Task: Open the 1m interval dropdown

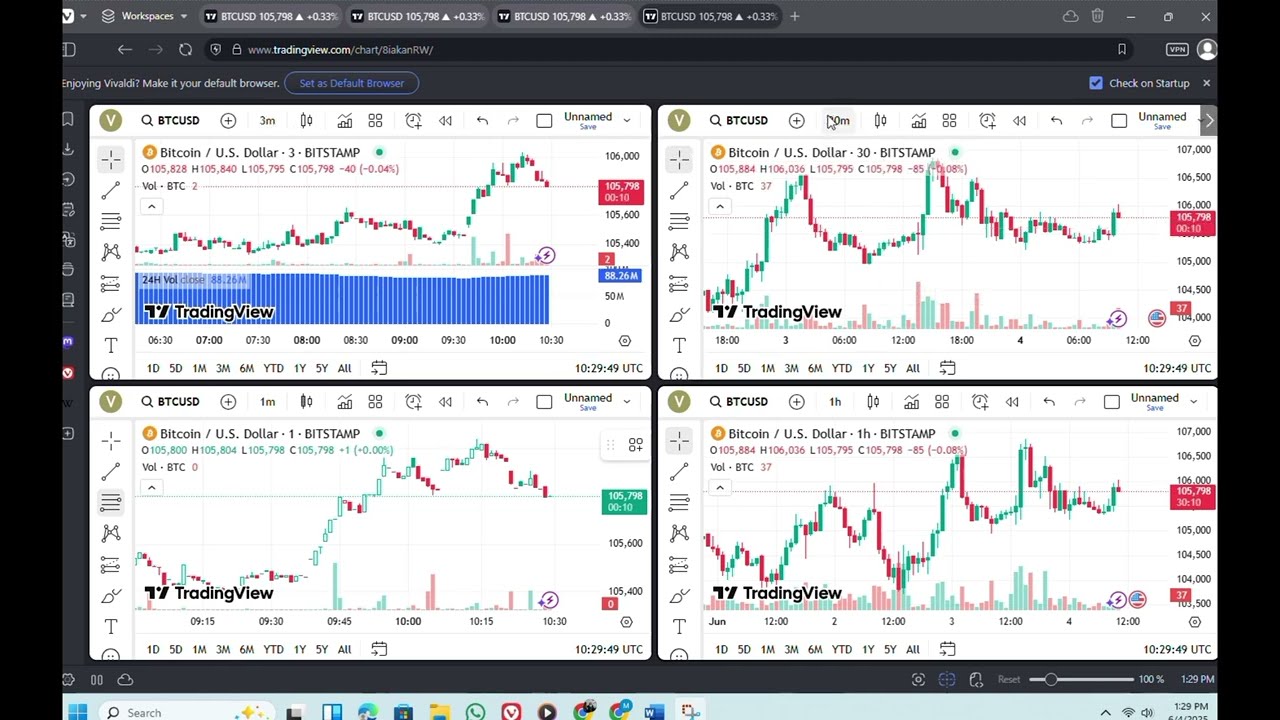Action: pyautogui.click(x=267, y=401)
